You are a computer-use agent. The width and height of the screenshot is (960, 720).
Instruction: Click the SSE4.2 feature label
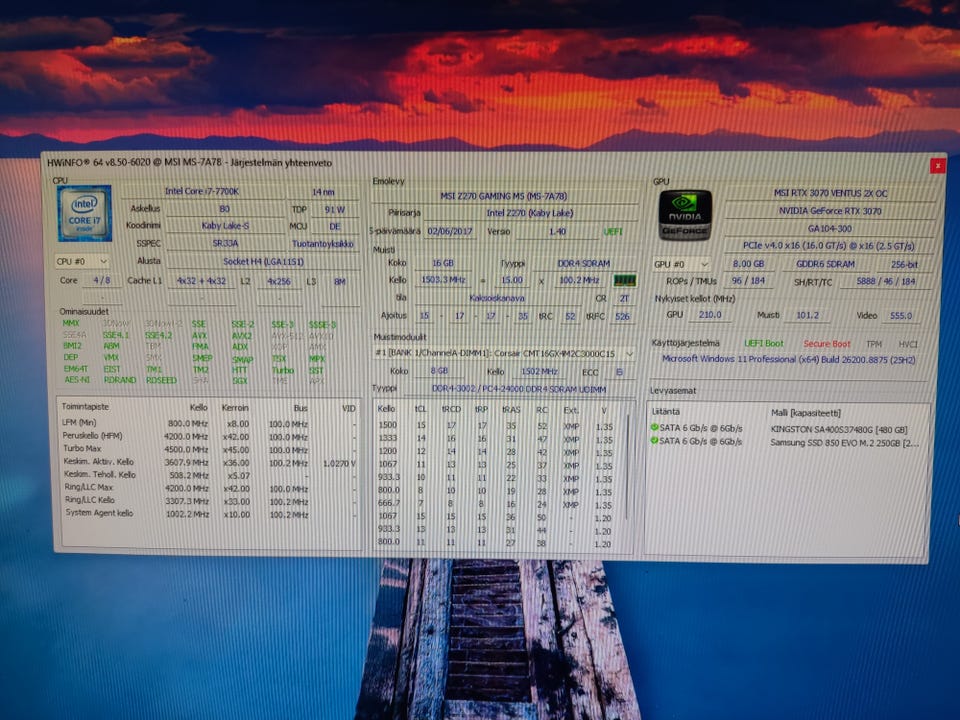[159, 336]
